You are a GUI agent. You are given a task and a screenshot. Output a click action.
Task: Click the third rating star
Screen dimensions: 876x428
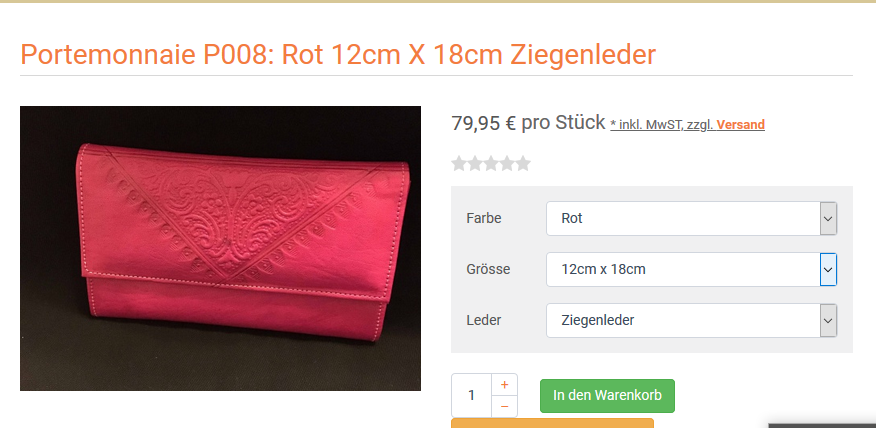491,164
